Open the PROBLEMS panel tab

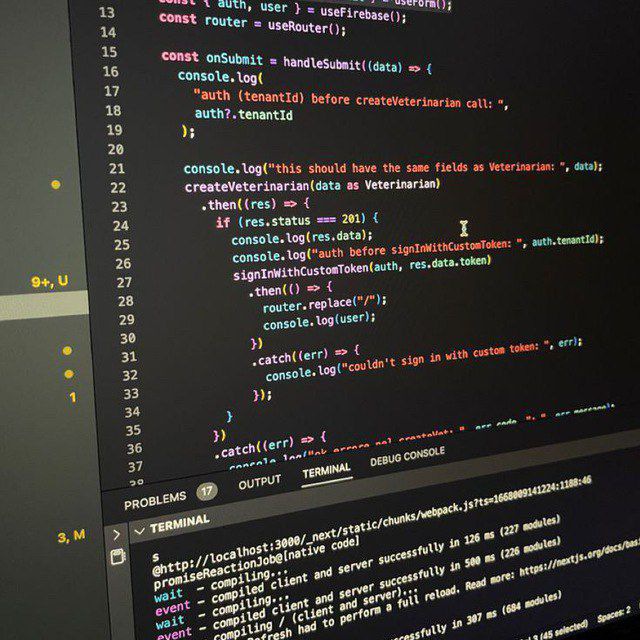tap(155, 500)
